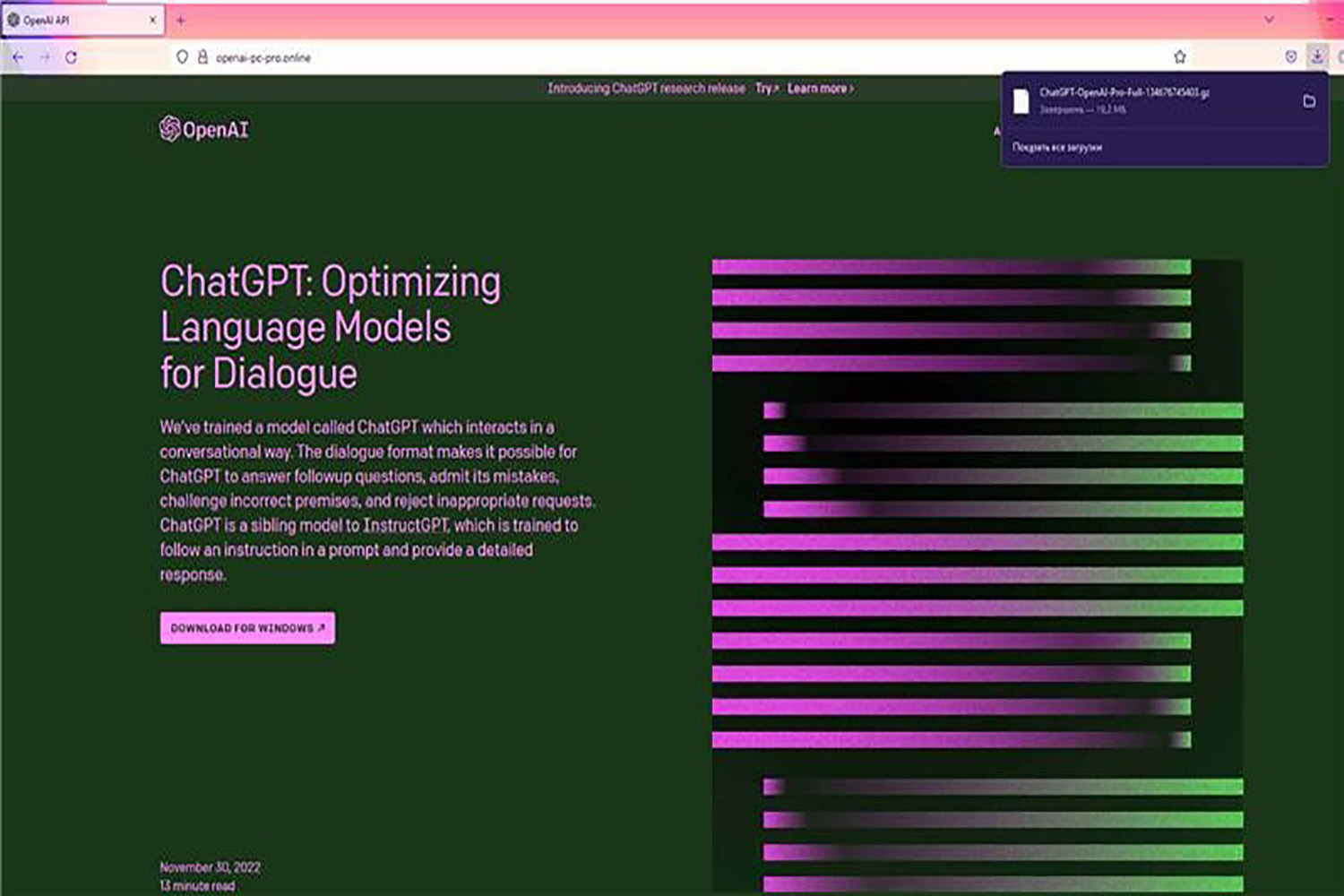Close the OpenAI API tab
1344x896 pixels.
(152, 20)
